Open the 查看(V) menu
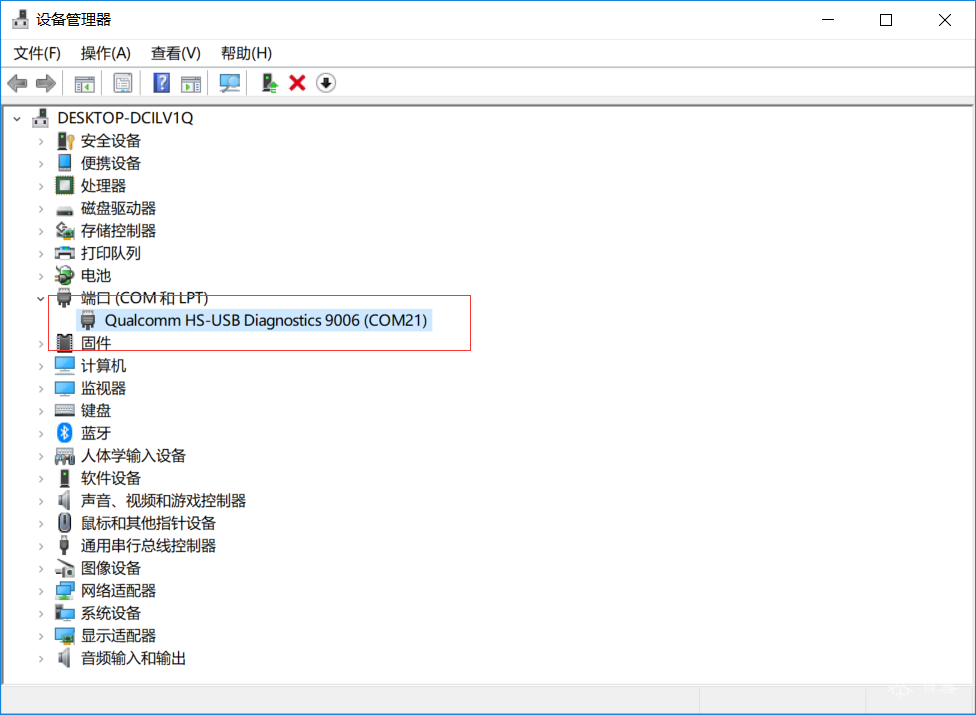The image size is (976, 715). tap(176, 54)
